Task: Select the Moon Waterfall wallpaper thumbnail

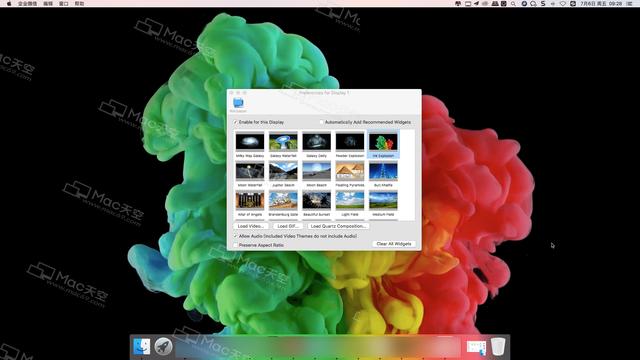Action: 250,171
